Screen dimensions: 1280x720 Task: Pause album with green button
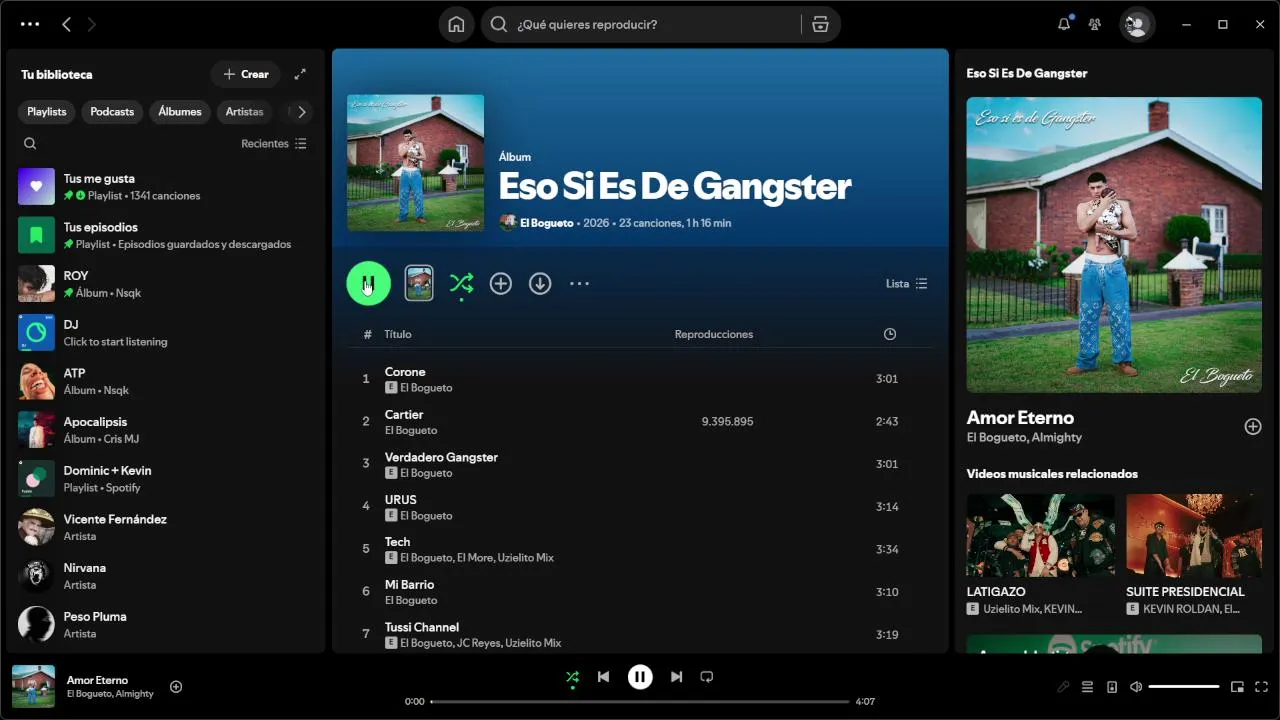tap(368, 284)
